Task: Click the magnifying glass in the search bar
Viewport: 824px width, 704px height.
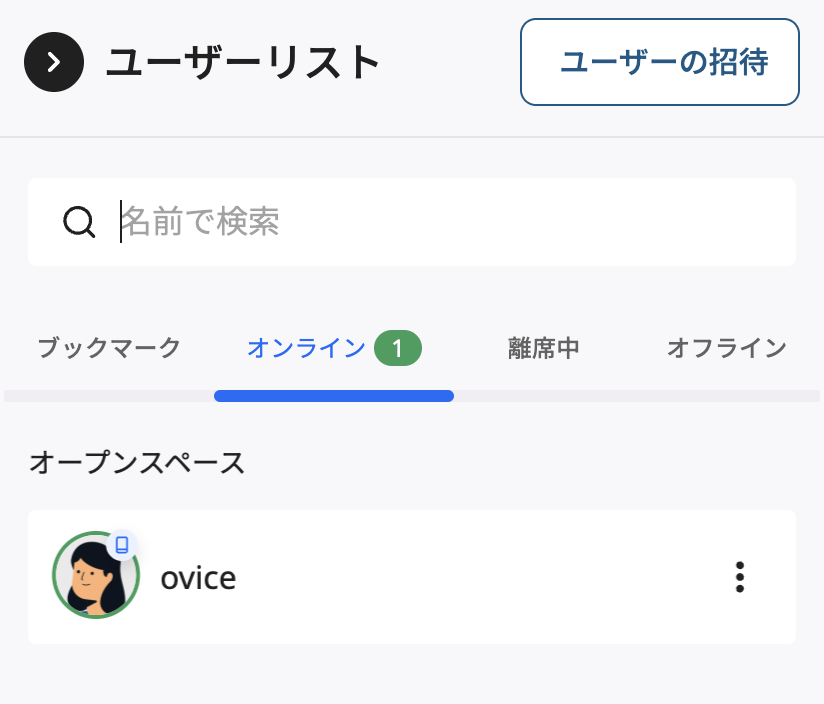Action: pos(78,222)
